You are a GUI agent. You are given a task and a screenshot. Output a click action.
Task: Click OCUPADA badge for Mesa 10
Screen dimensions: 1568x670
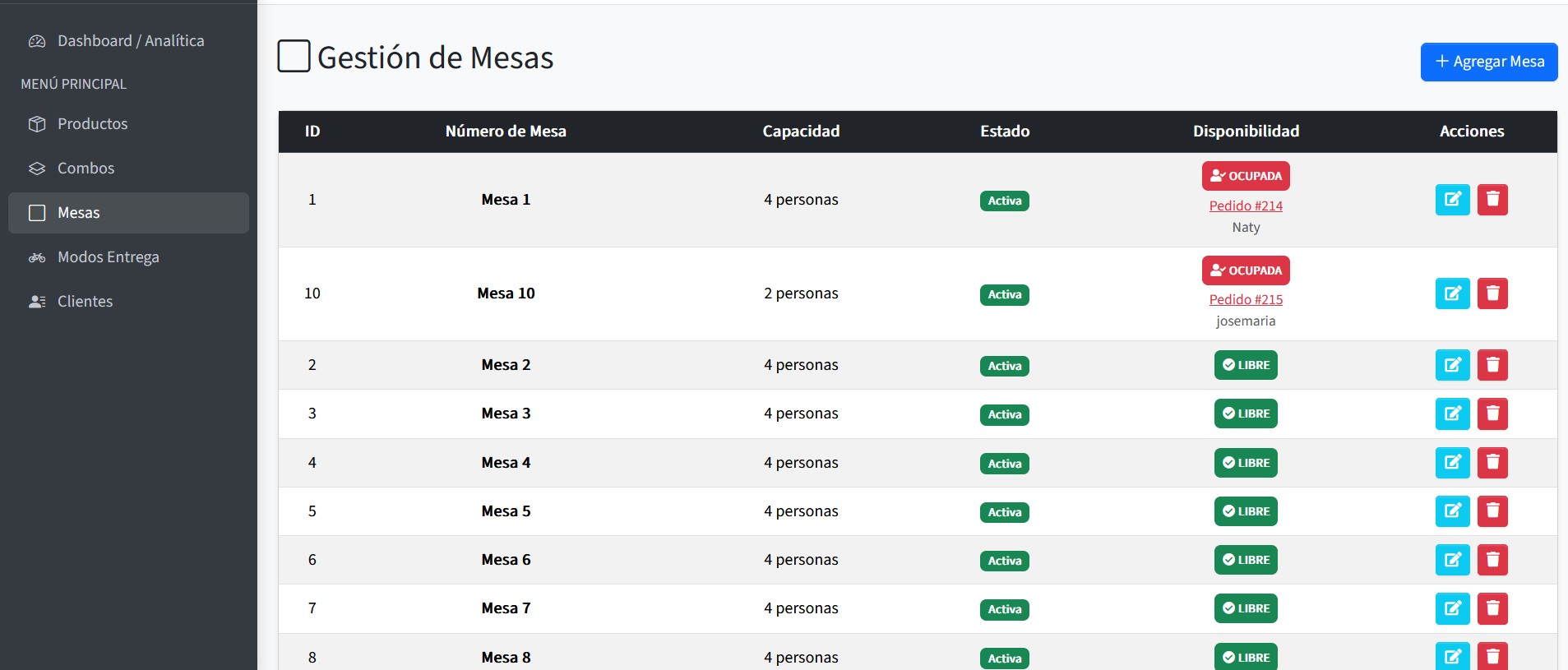point(1246,270)
